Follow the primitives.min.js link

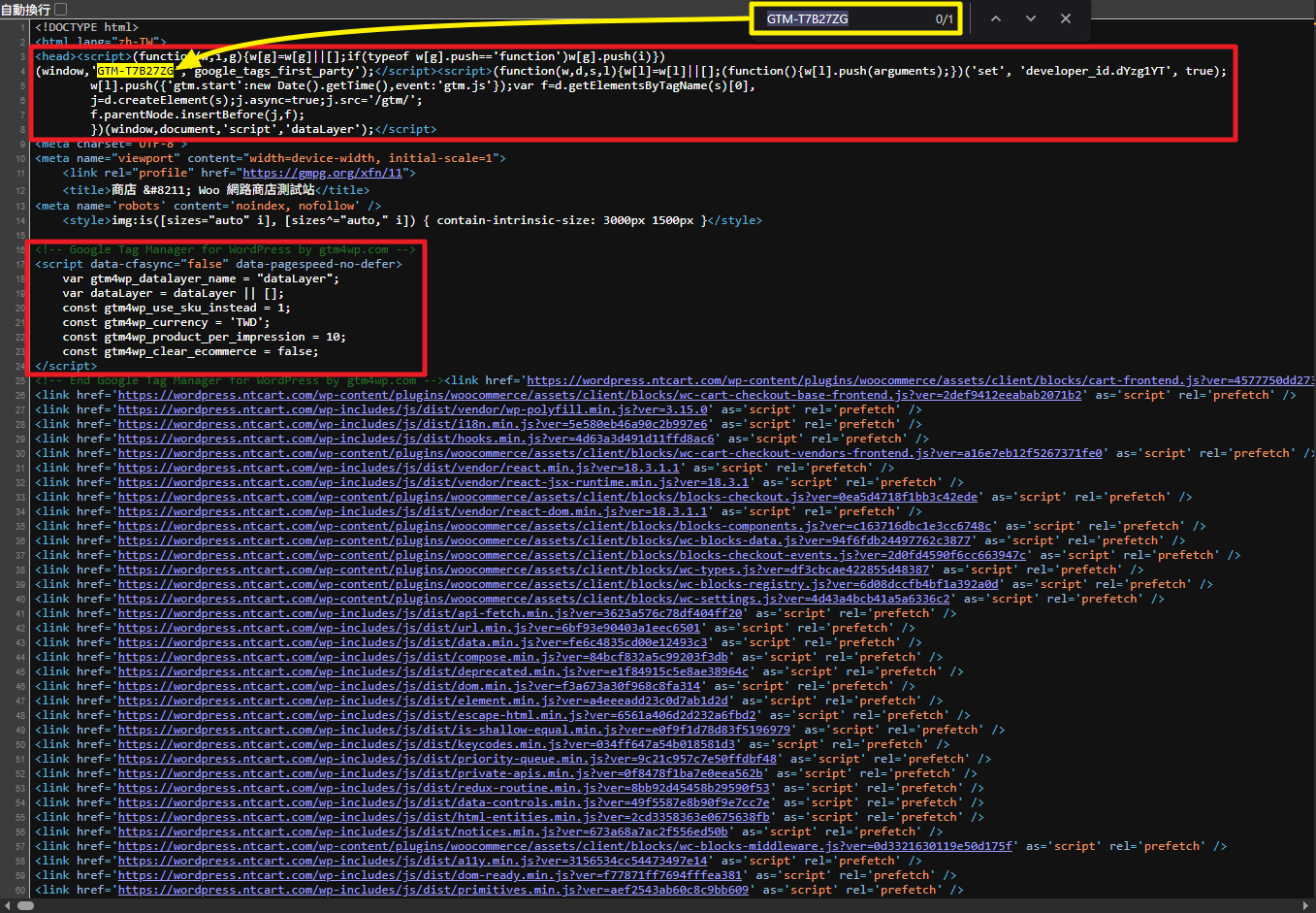point(433,890)
